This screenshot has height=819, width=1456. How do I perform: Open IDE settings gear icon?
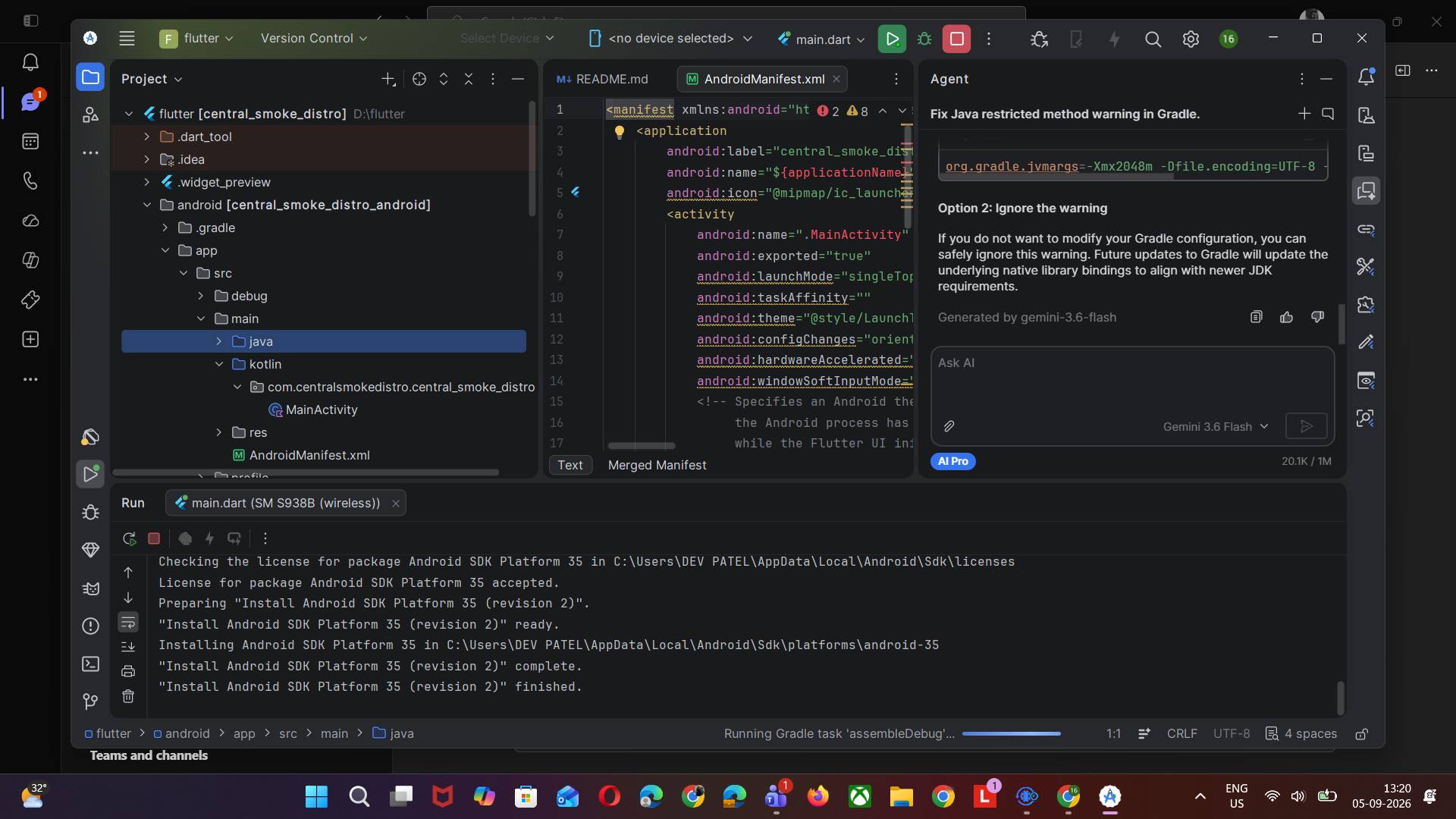pyautogui.click(x=1191, y=39)
